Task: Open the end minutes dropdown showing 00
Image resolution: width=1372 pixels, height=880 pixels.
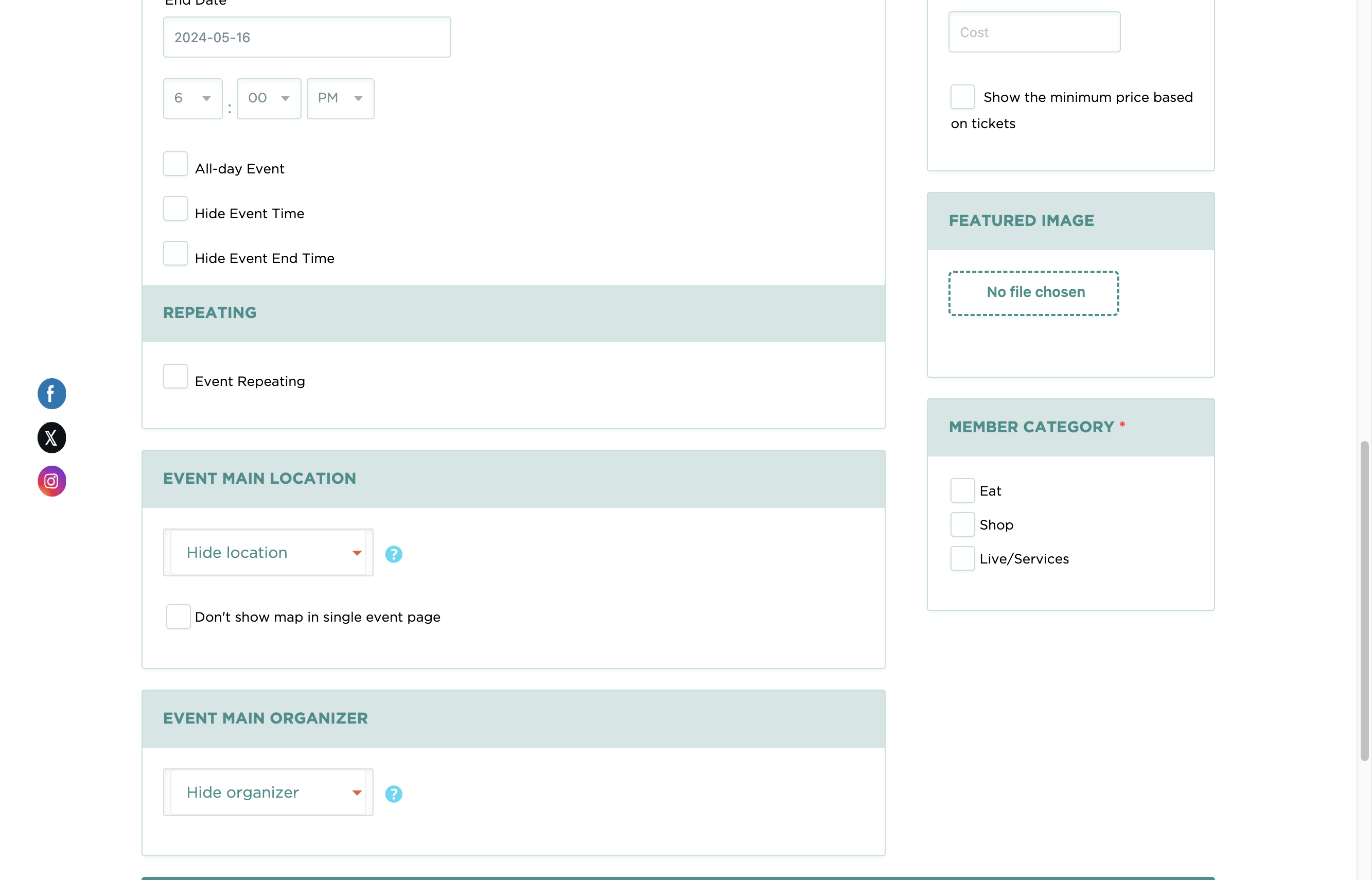Action: (269, 99)
